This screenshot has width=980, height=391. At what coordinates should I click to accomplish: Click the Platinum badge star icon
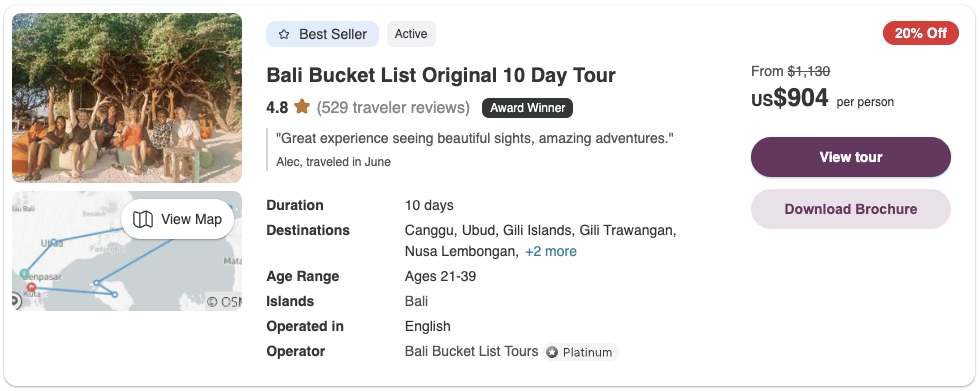pyautogui.click(x=552, y=352)
